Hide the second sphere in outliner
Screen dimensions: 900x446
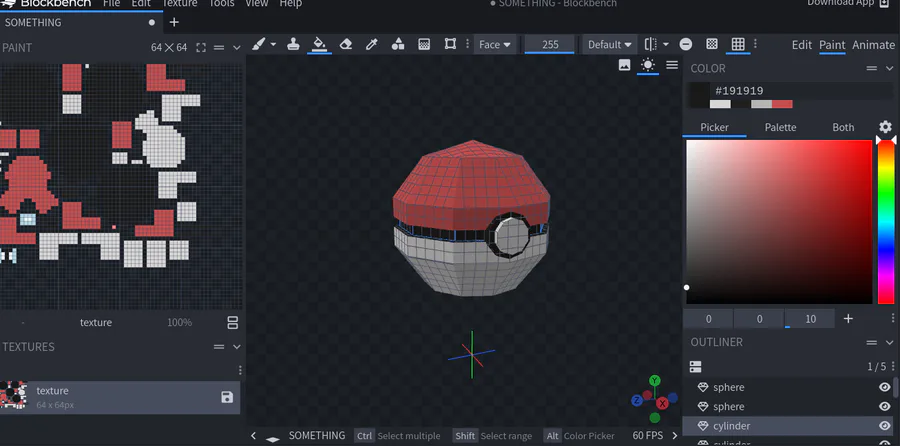(x=885, y=406)
